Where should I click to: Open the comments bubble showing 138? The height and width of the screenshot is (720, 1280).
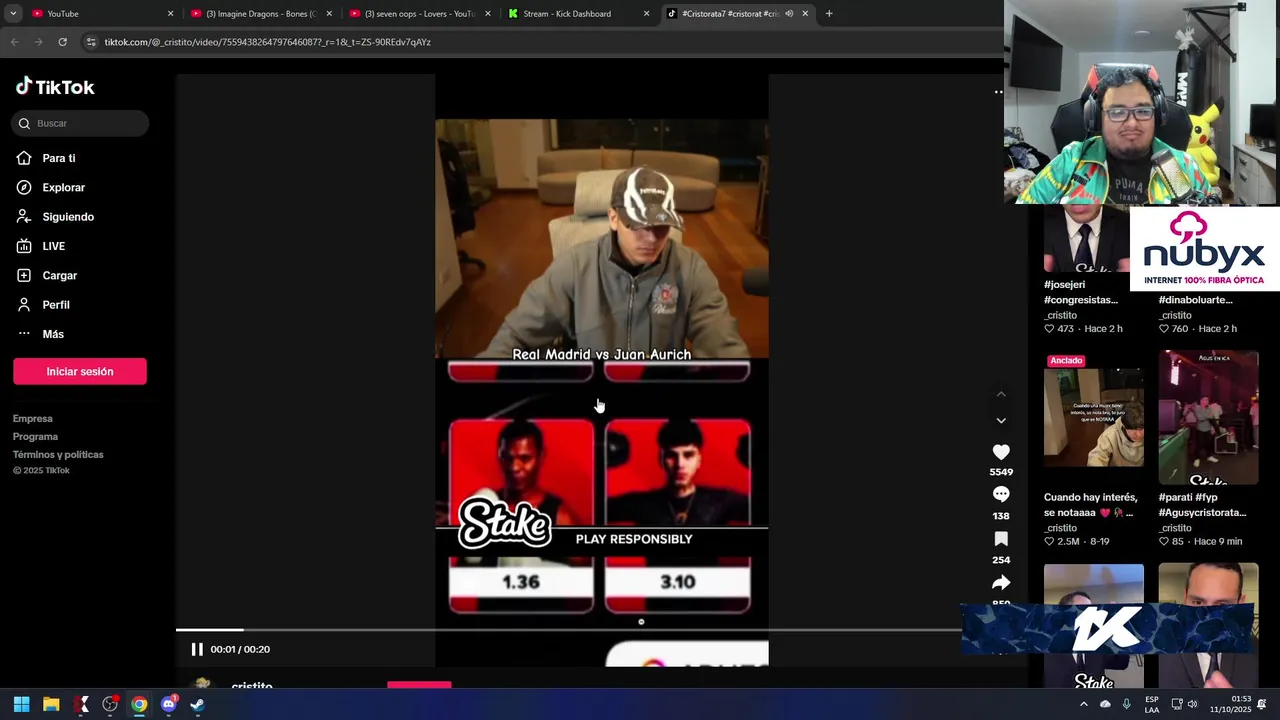pyautogui.click(x=1001, y=494)
